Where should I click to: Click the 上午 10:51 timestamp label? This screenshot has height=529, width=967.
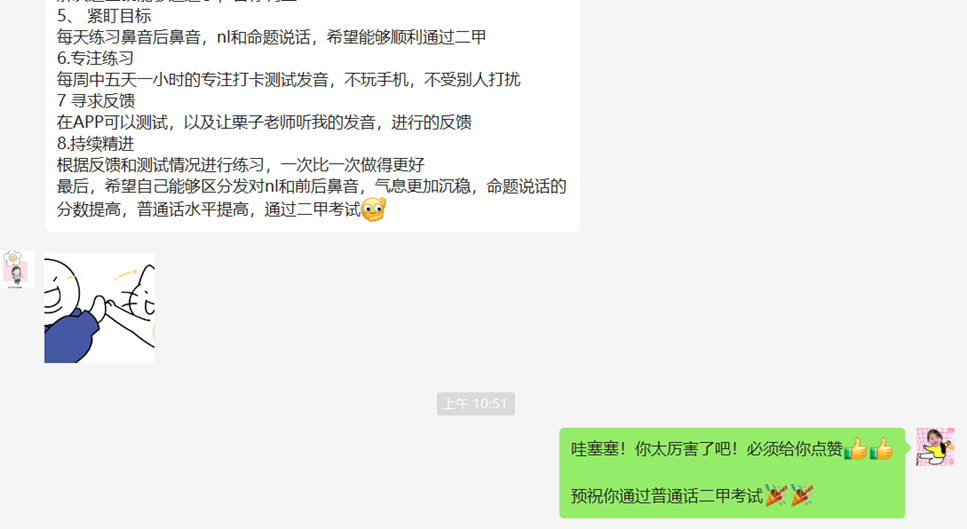(x=475, y=404)
